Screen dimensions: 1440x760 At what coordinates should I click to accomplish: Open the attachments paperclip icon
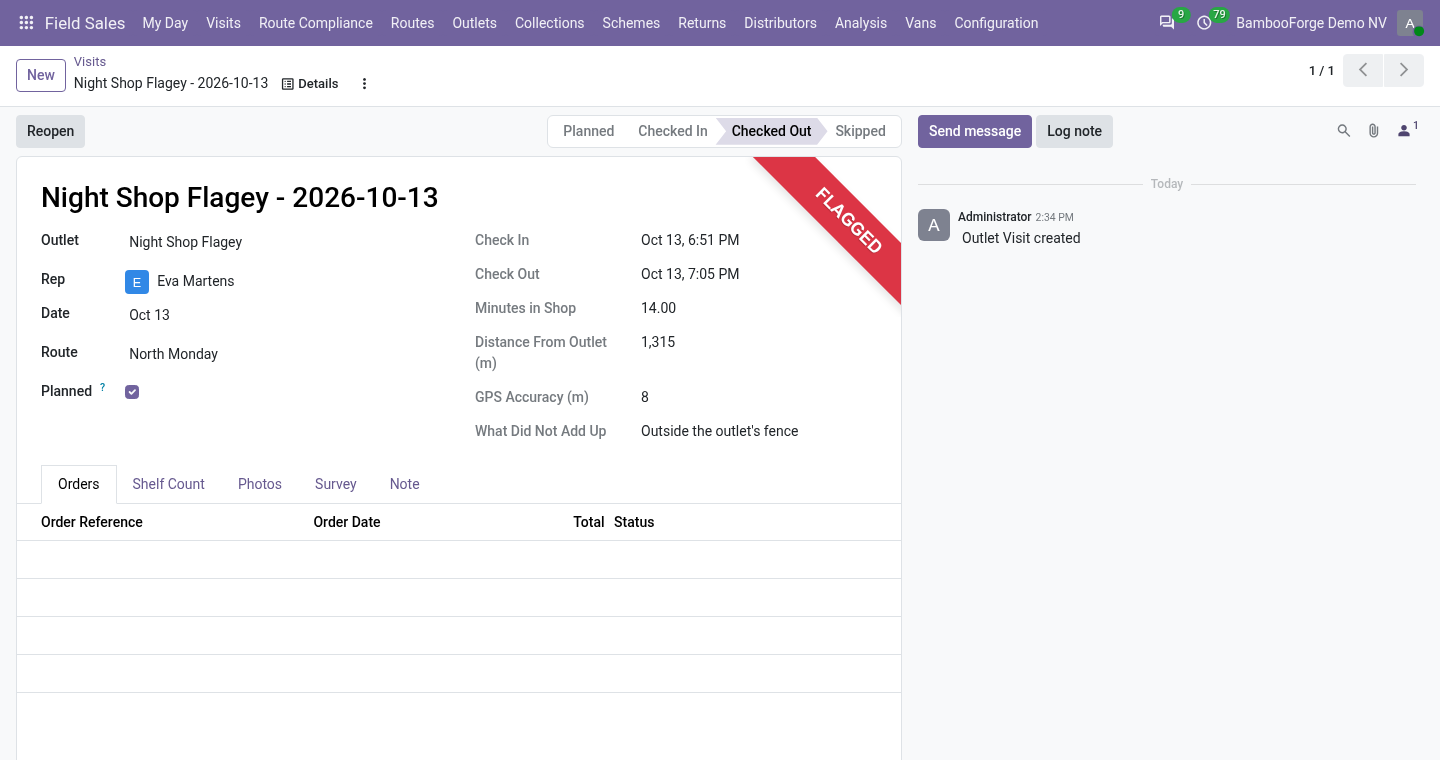click(x=1374, y=131)
